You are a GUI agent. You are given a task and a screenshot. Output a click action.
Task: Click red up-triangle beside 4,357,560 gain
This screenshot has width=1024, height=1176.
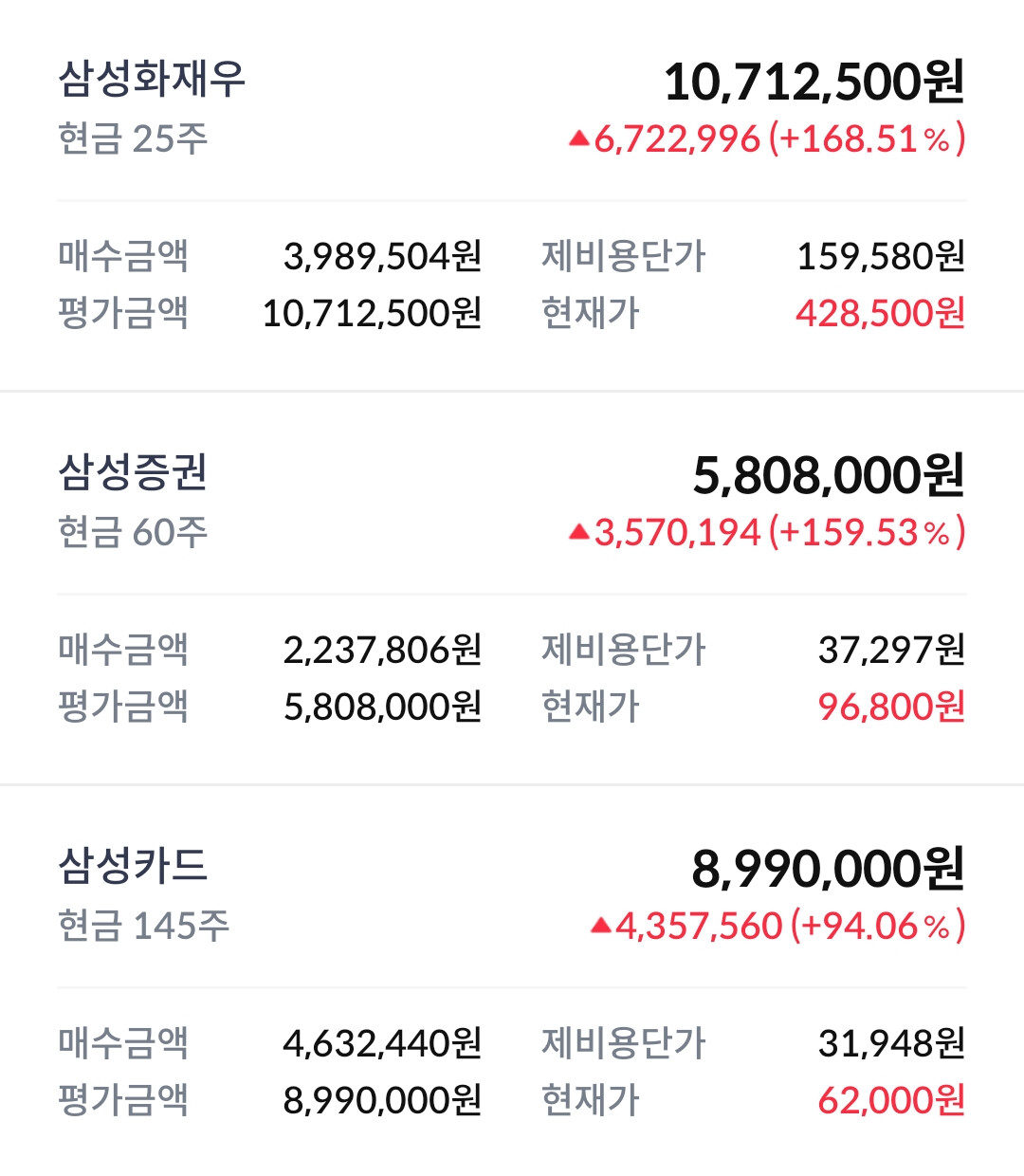[x=601, y=926]
